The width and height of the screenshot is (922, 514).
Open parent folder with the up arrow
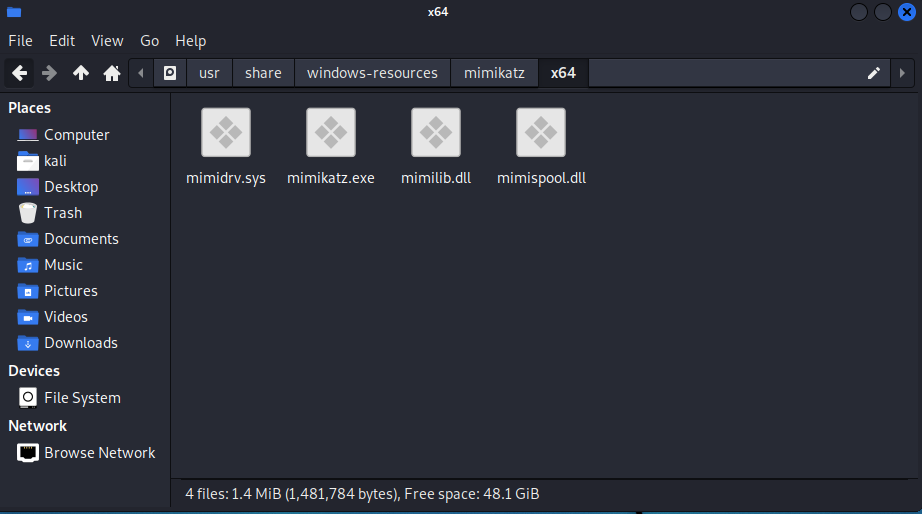[81, 73]
